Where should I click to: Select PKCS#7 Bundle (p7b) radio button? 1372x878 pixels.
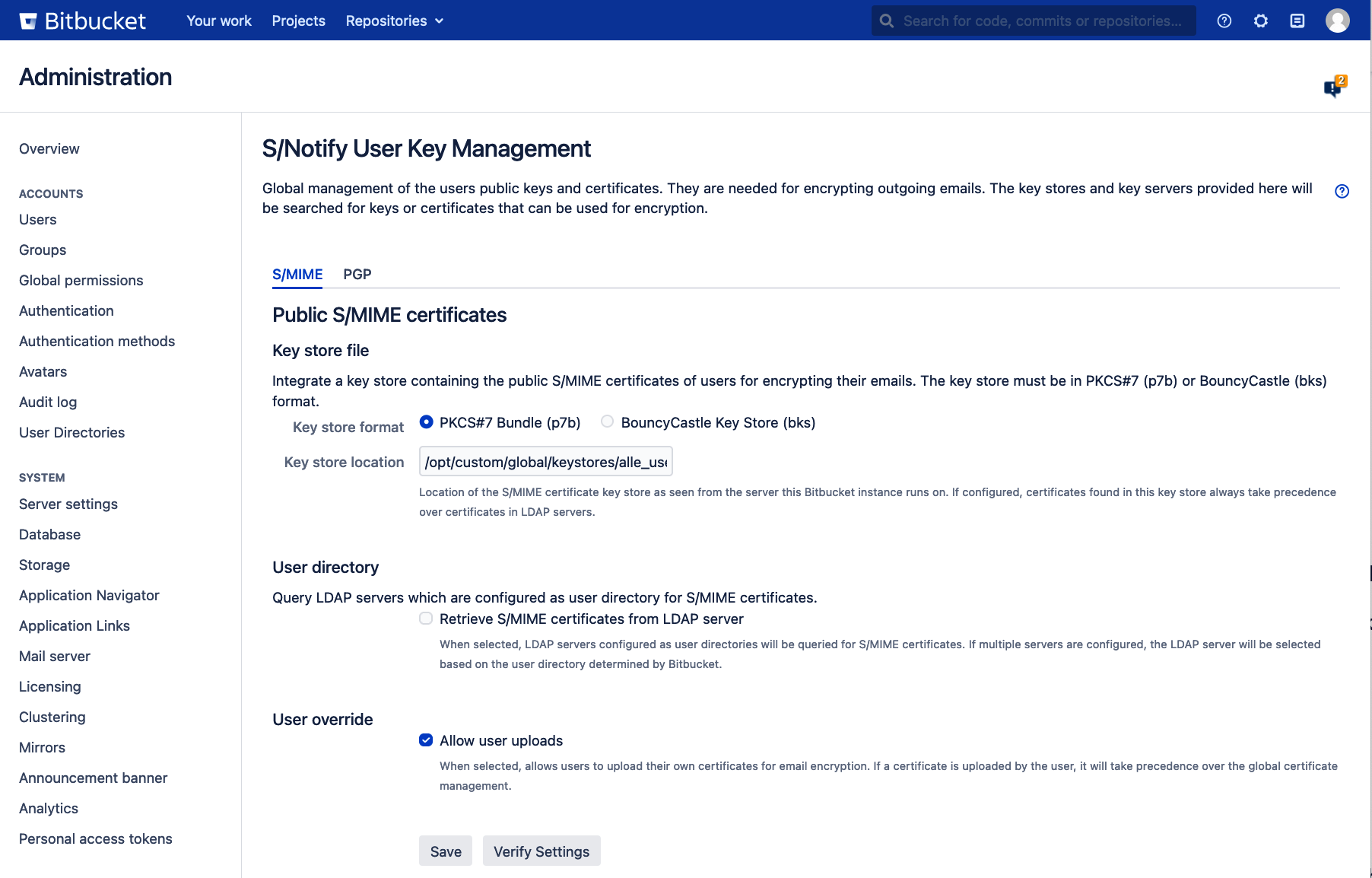(x=427, y=422)
